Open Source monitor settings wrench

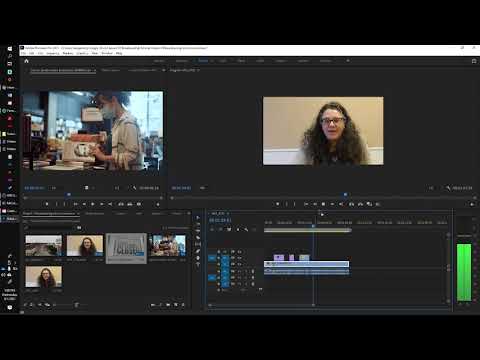tap(134, 188)
